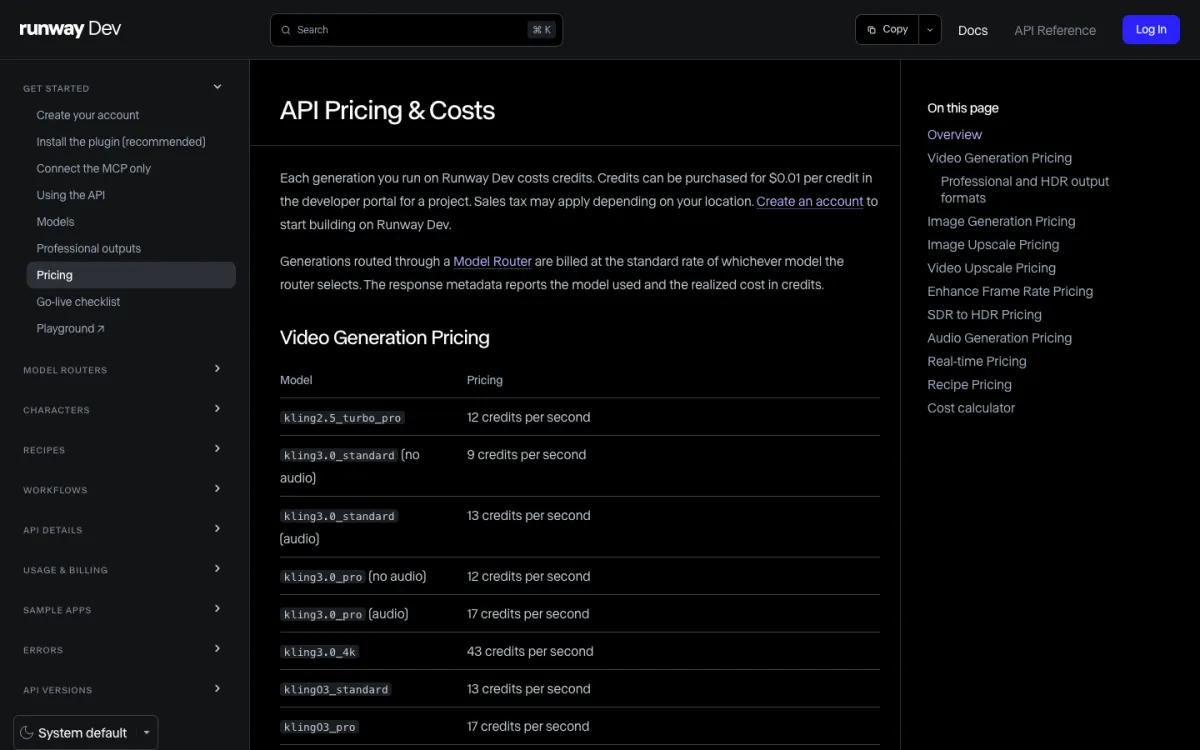
Task: Jump to Image Generation Pricing
Action: click(x=1001, y=221)
